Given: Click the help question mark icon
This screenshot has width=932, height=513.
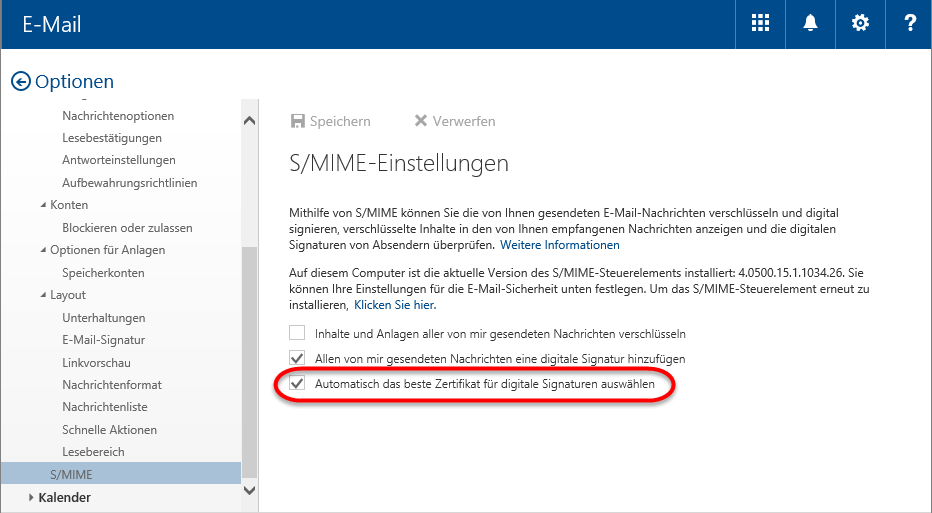Looking at the screenshot, I should (x=909, y=24).
